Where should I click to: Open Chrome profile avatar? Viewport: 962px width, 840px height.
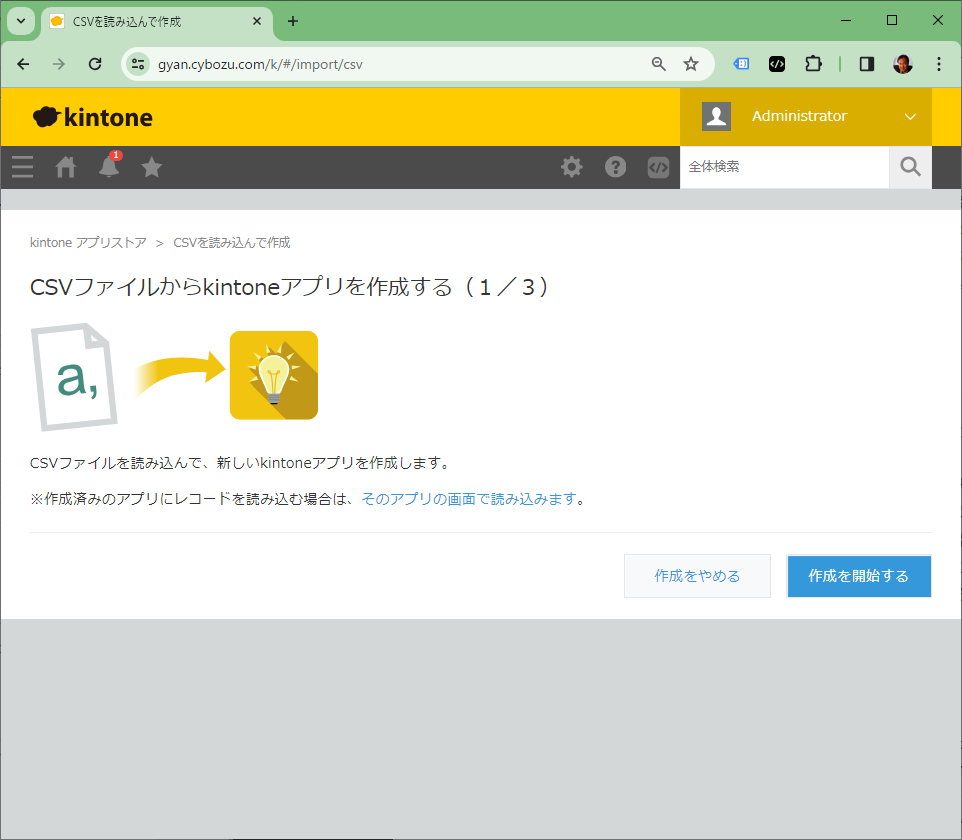click(x=902, y=64)
